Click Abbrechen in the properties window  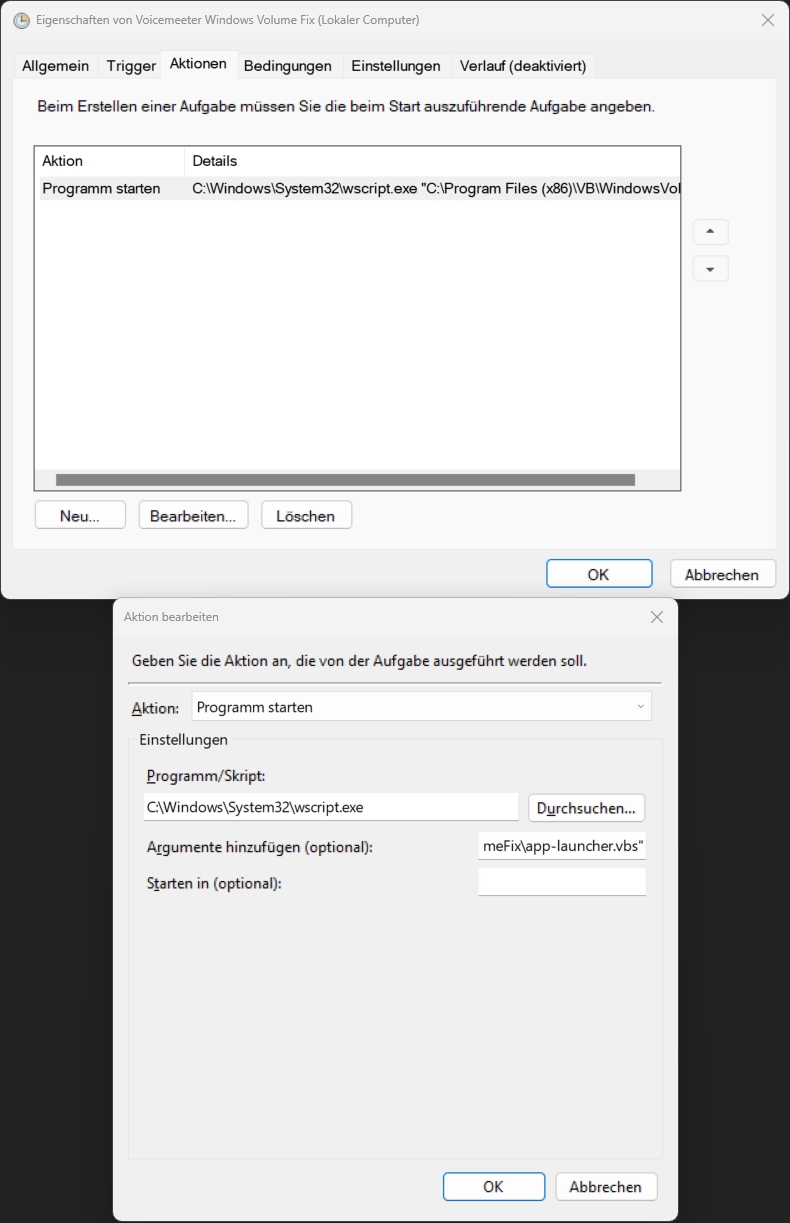pos(722,574)
